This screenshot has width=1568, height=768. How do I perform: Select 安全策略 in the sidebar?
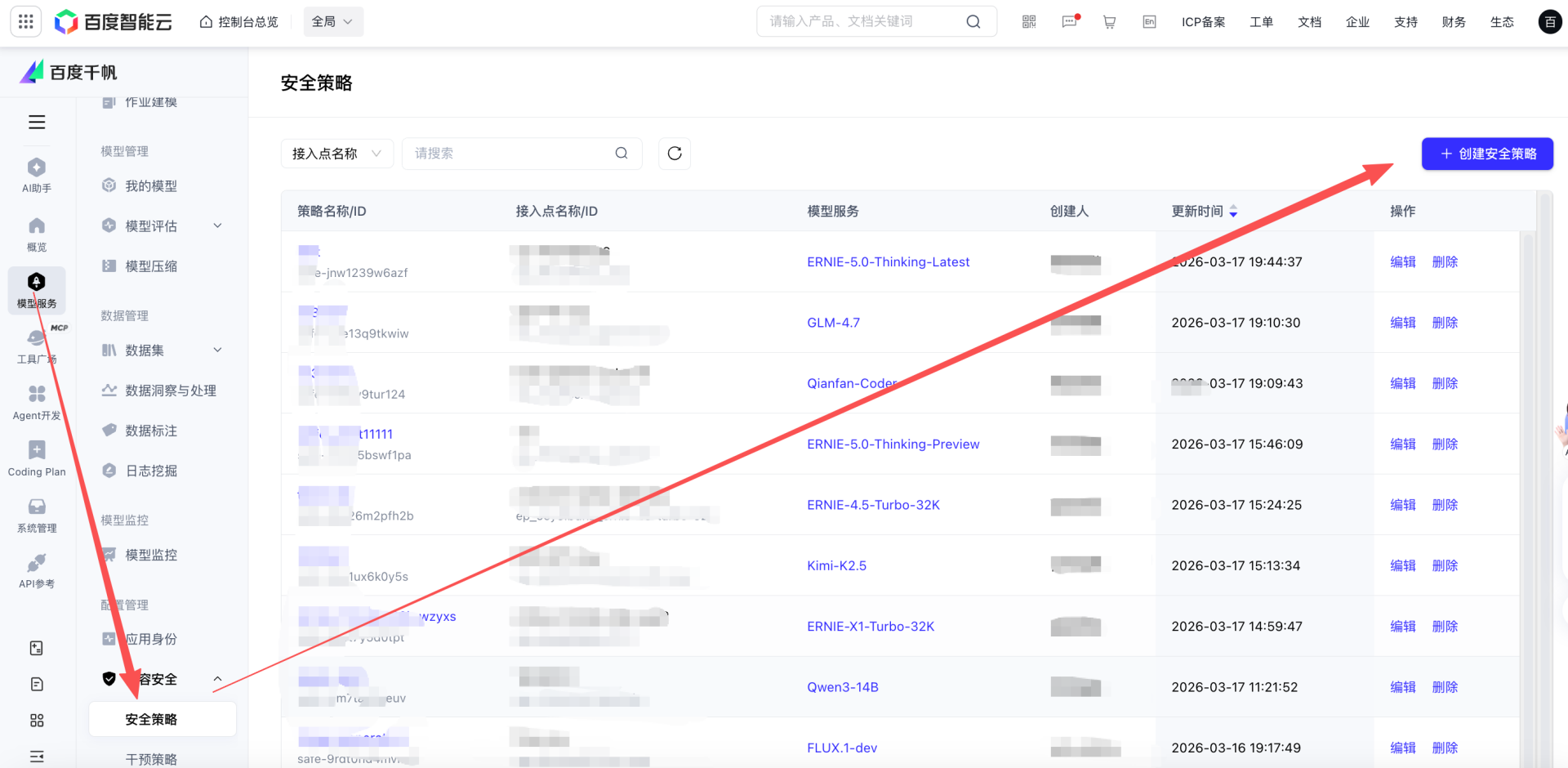pos(163,719)
